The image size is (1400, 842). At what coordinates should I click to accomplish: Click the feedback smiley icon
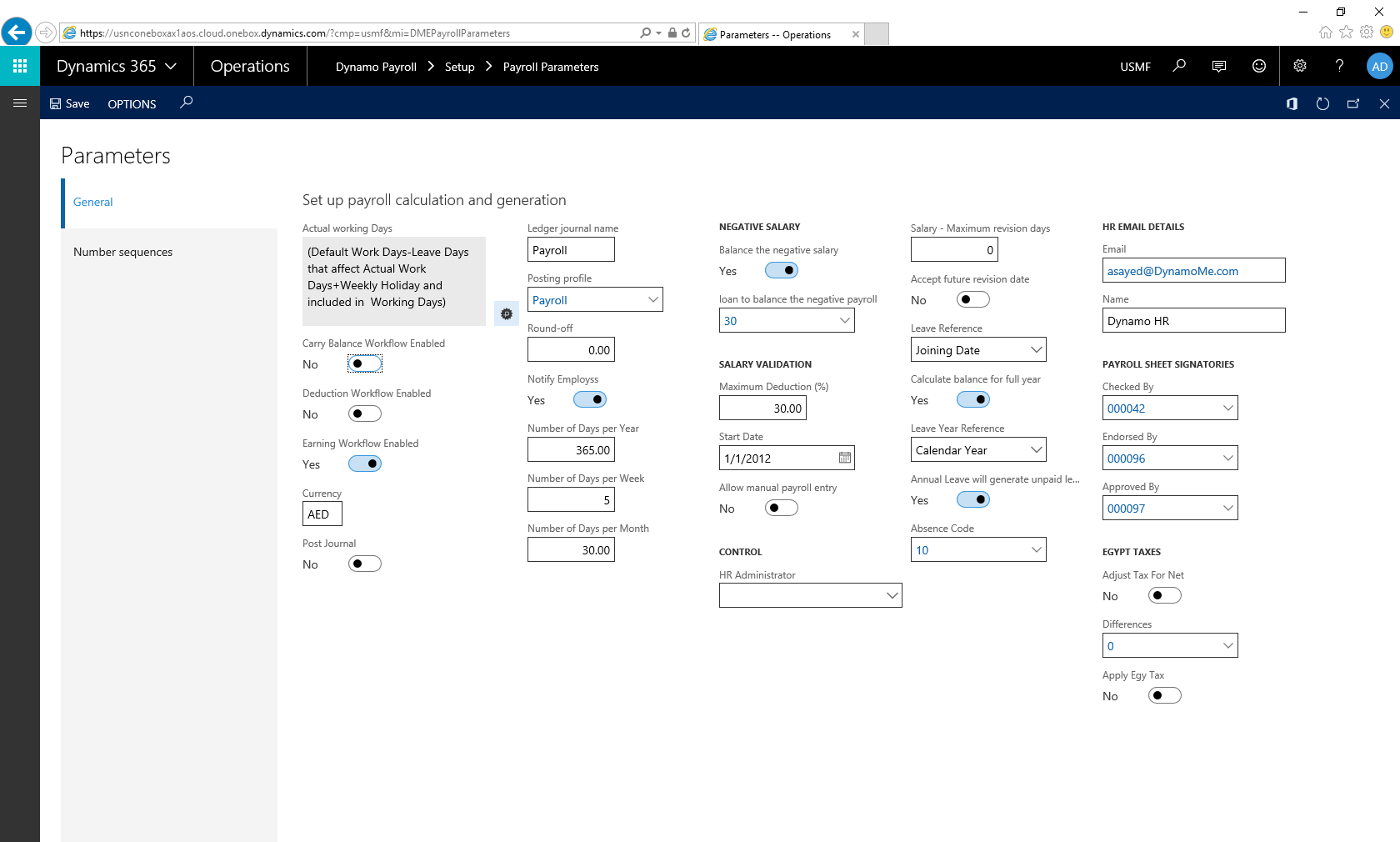coord(1259,66)
